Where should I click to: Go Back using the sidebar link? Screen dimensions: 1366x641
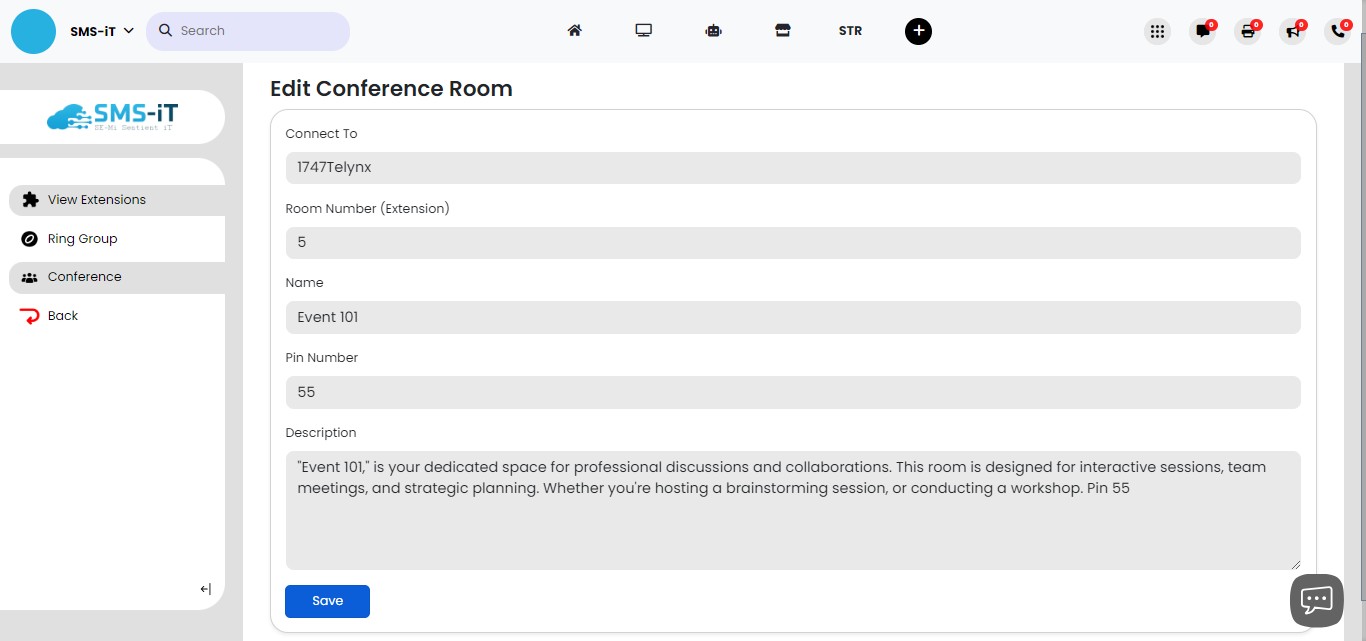click(x=62, y=315)
